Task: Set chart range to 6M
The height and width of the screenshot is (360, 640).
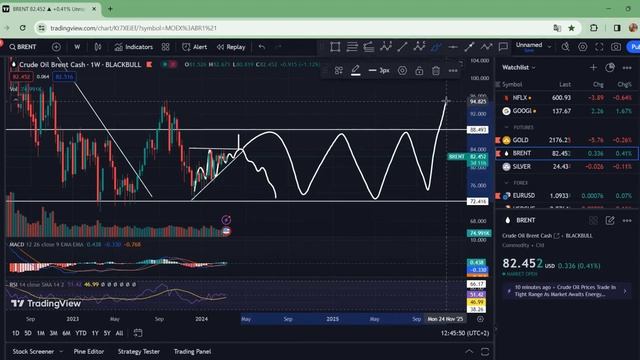Action: click(66, 333)
